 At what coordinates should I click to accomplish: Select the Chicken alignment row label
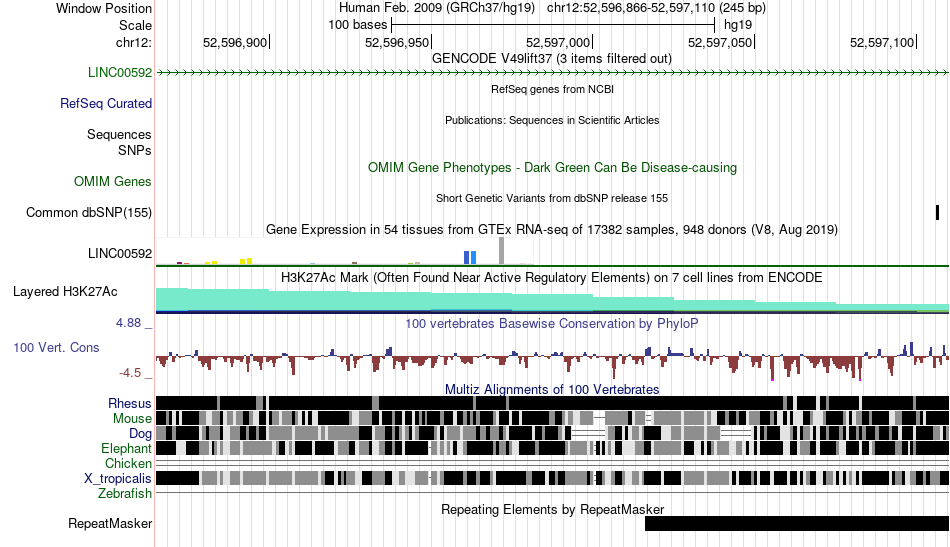128,464
